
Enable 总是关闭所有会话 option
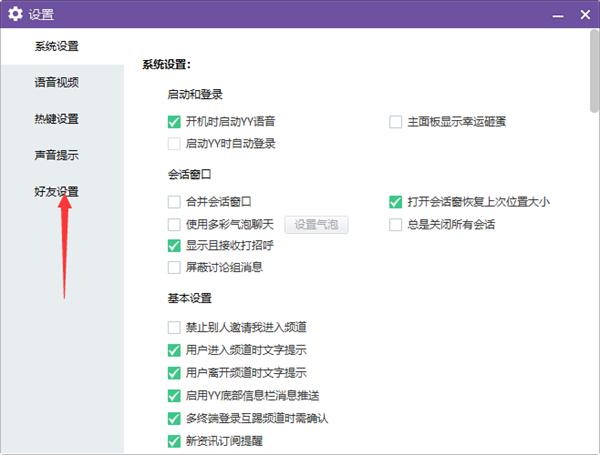(396, 224)
